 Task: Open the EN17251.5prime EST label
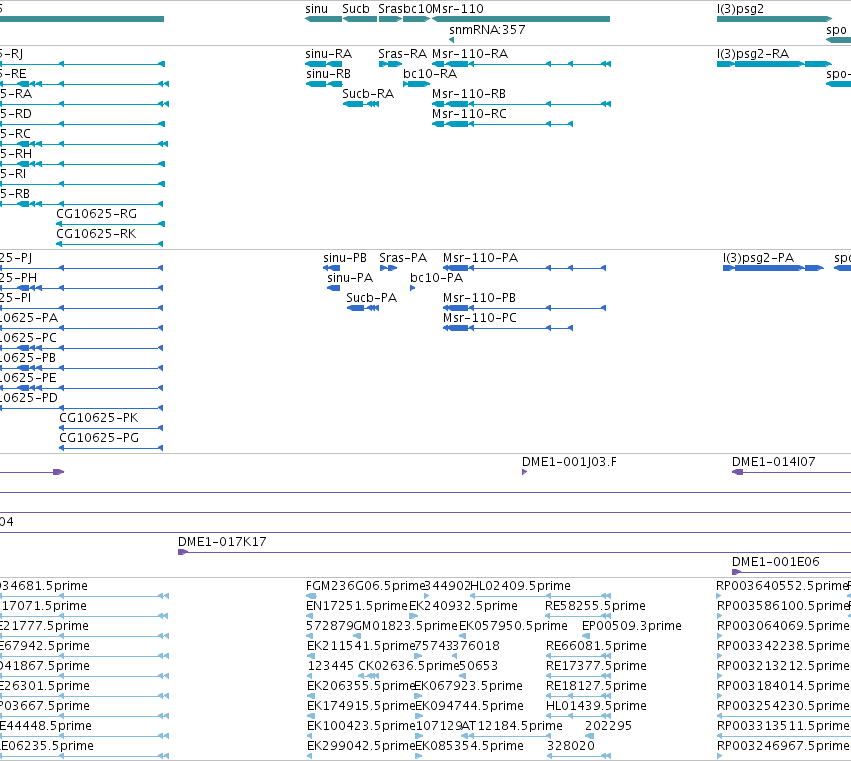click(357, 606)
